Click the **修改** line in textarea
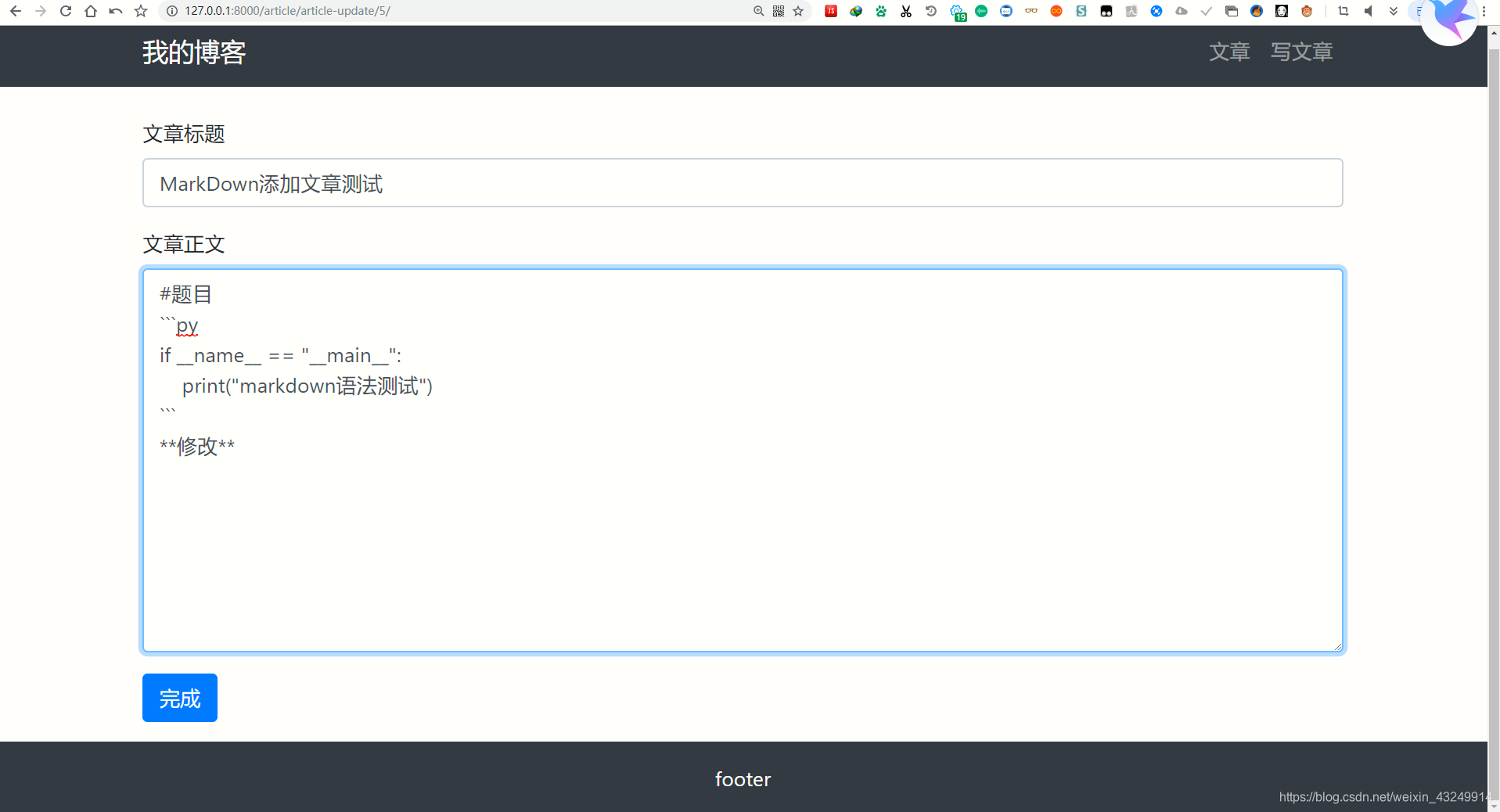Viewport: 1500px width, 812px height. (197, 447)
